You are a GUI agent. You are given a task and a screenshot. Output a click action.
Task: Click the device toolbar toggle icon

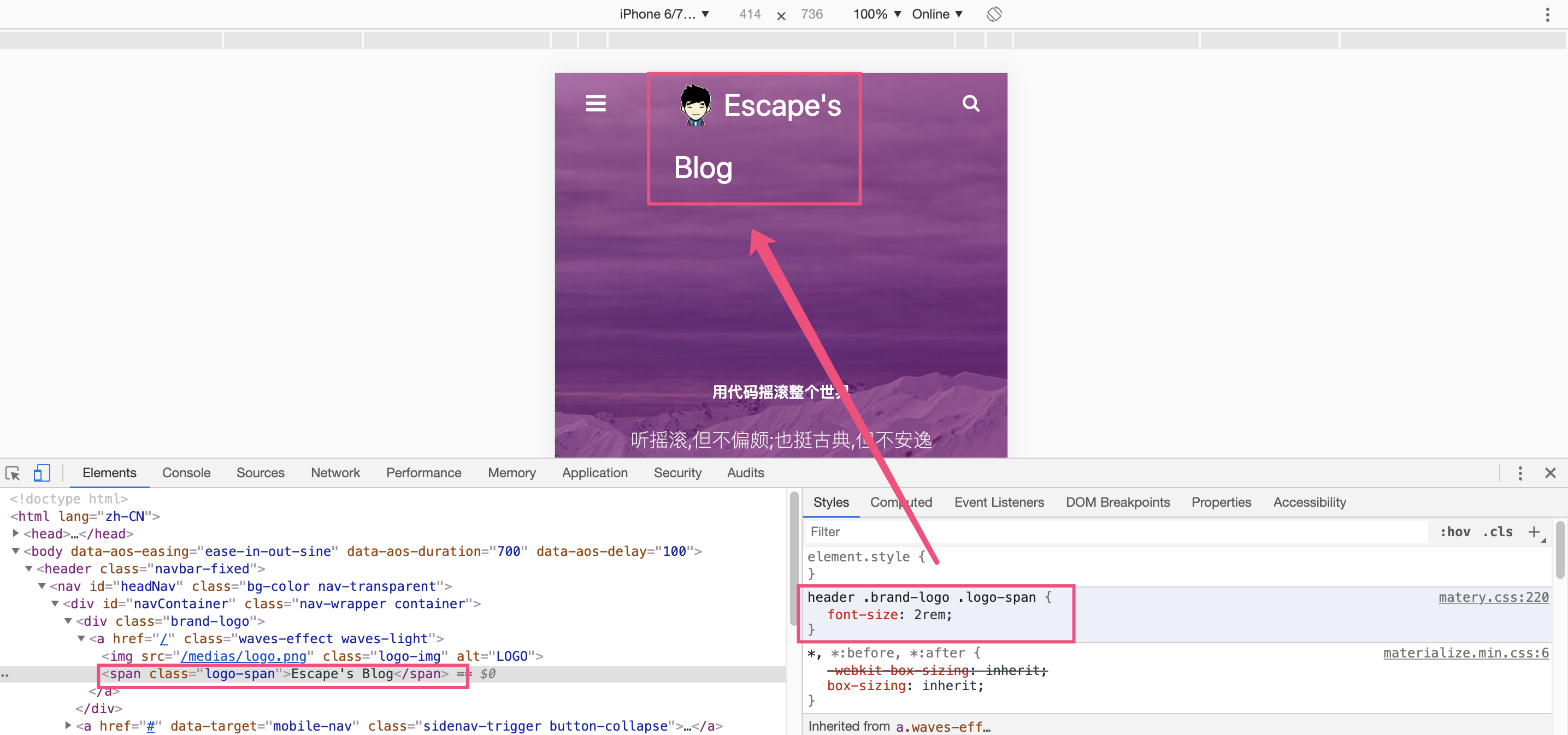pyautogui.click(x=40, y=473)
